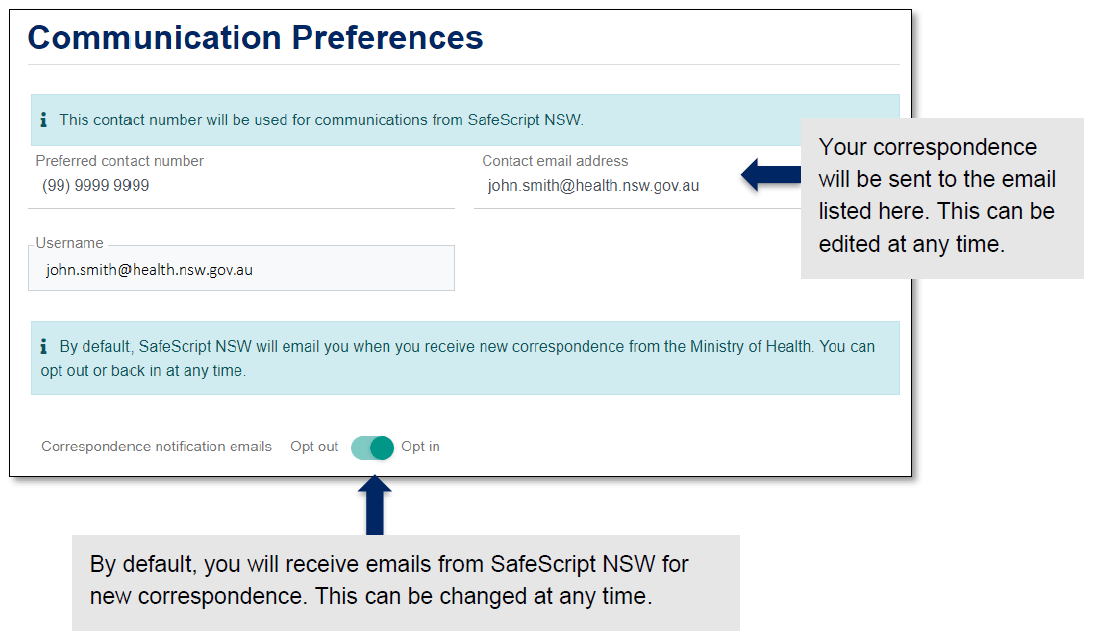Click the Username input field
The height and width of the screenshot is (641, 1096).
click(241, 270)
